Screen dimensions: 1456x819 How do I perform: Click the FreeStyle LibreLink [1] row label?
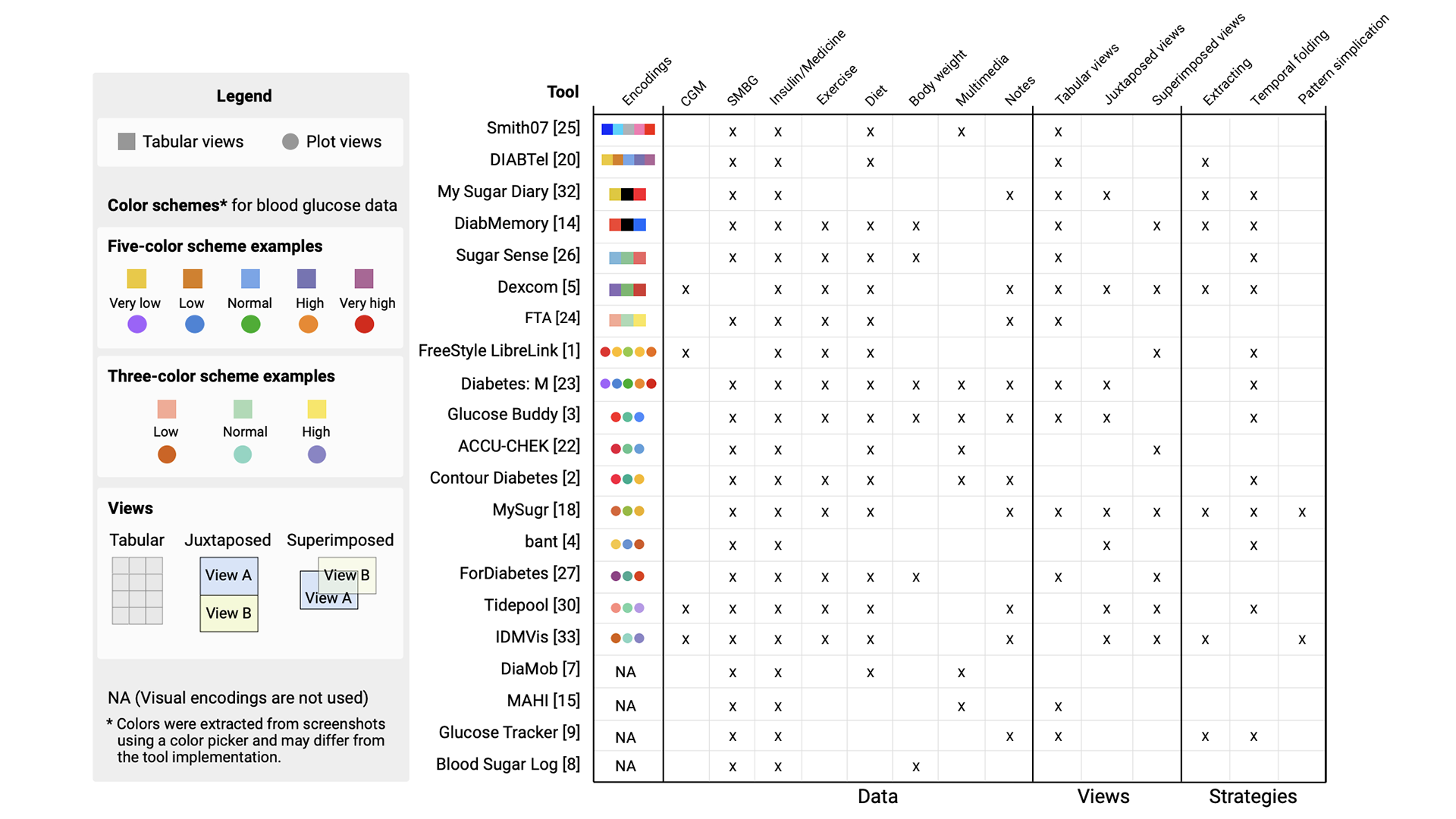(499, 351)
